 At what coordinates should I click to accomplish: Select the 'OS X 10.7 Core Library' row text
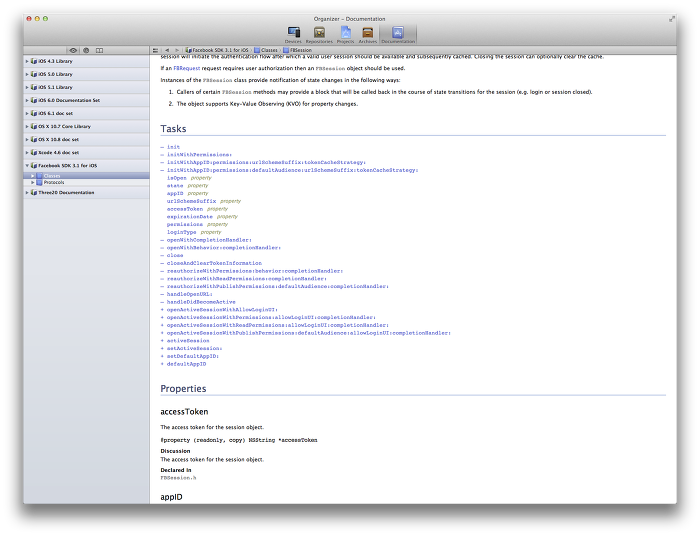coord(65,126)
